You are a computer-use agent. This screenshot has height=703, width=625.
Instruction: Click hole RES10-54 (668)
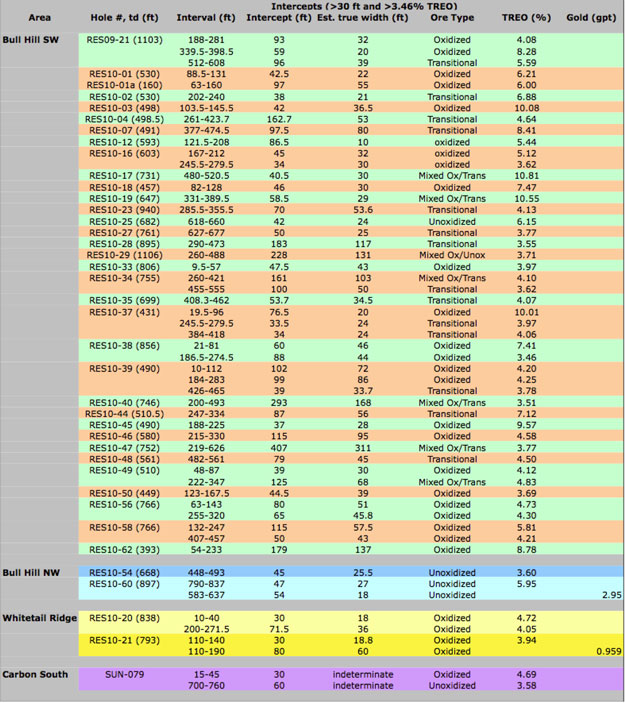pyautogui.click(x=124, y=573)
